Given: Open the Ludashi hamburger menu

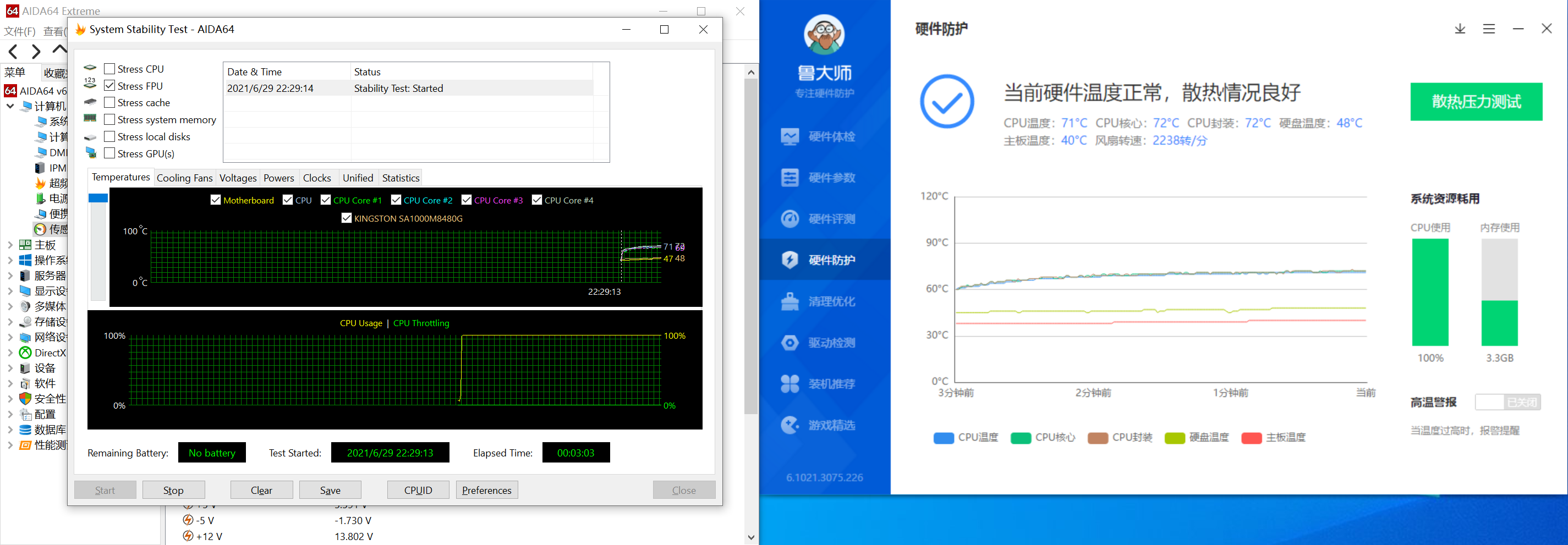Looking at the screenshot, I should [x=1489, y=29].
